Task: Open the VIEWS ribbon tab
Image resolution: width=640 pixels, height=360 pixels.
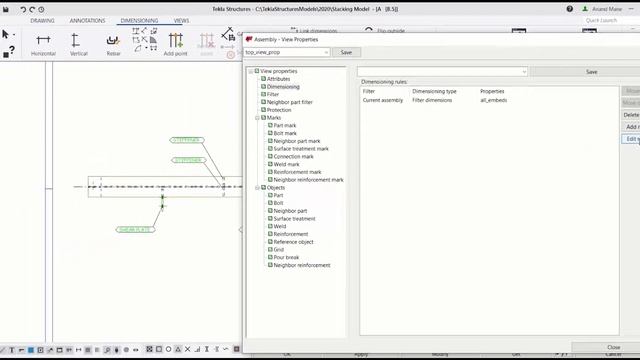Action: 181,20
